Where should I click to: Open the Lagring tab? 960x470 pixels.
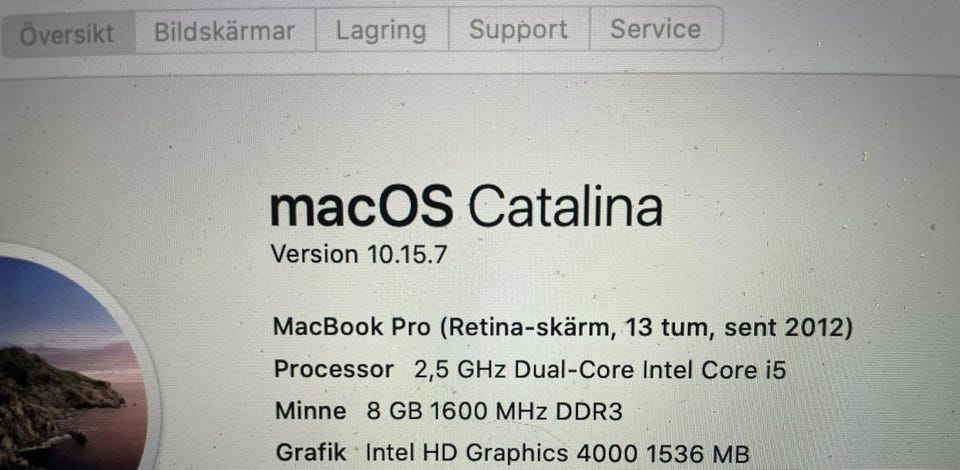coord(382,31)
